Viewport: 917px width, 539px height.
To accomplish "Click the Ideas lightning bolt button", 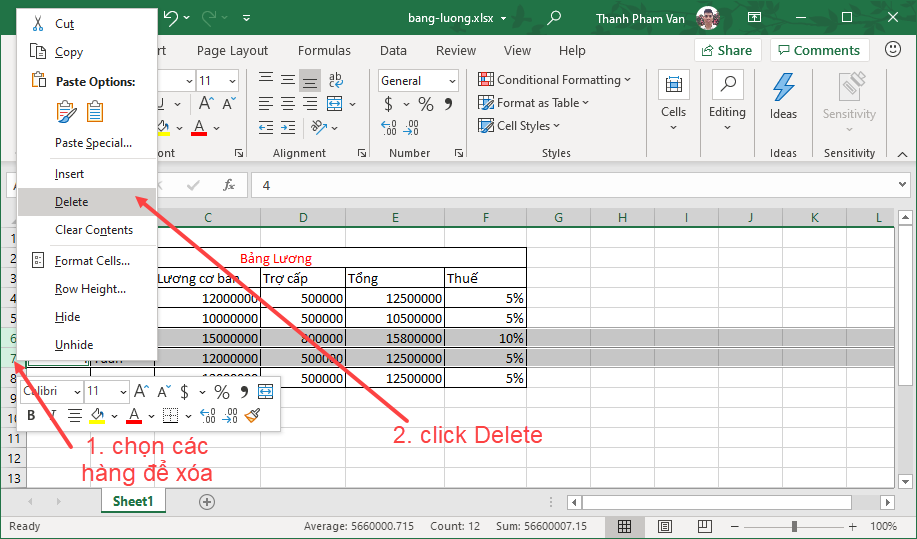I will point(783,96).
